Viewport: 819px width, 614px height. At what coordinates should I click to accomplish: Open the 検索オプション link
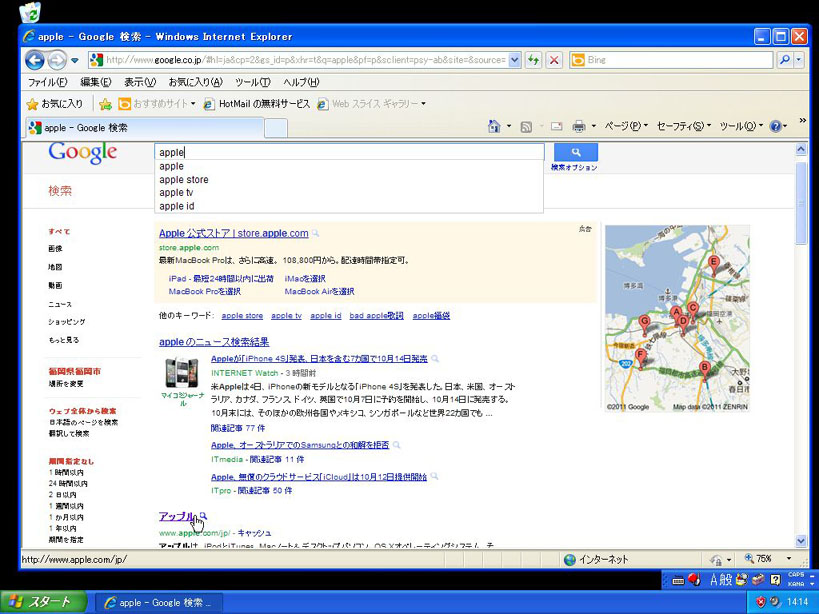click(574, 168)
